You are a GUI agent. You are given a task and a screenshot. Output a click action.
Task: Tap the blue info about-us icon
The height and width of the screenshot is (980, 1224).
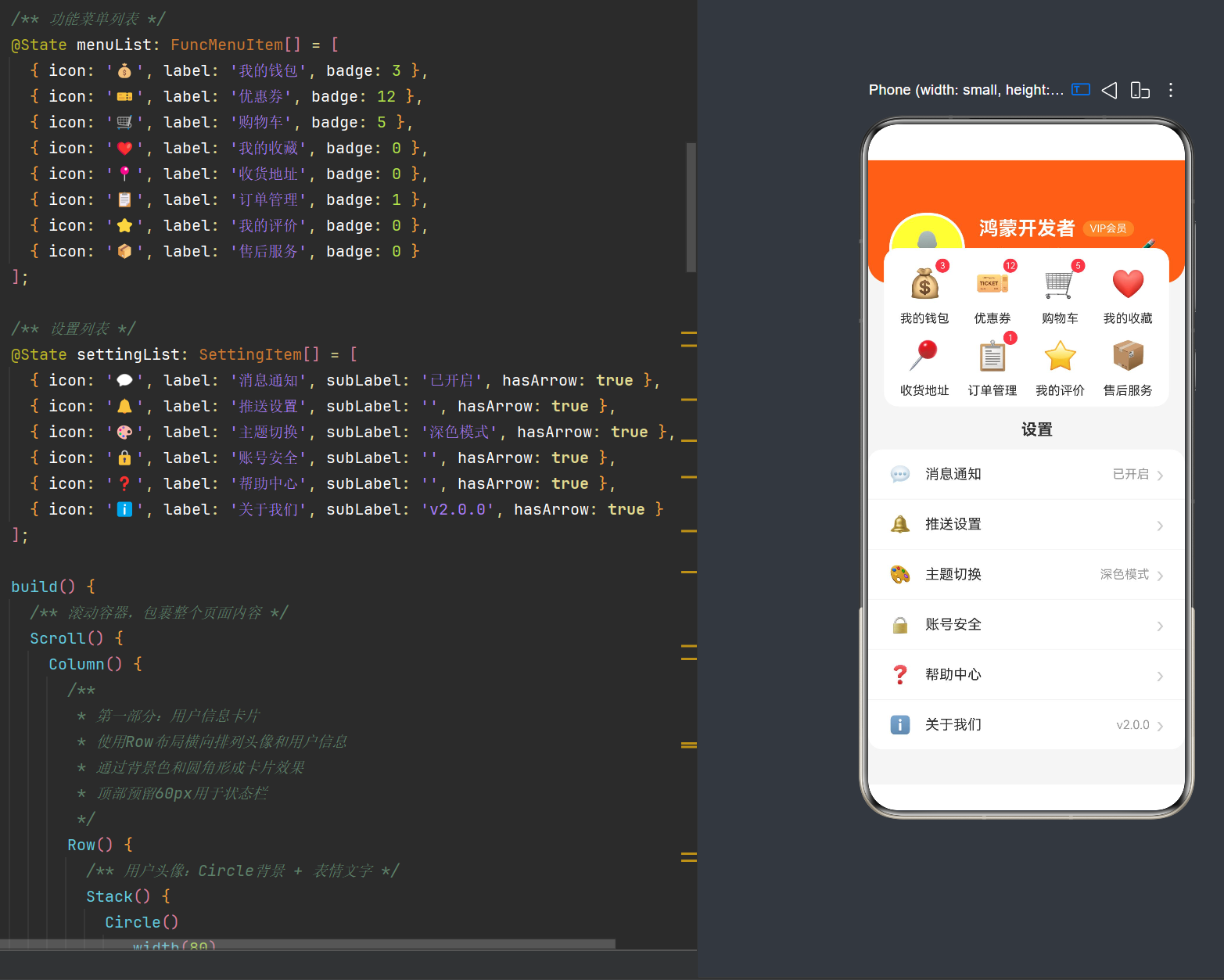[x=900, y=724]
